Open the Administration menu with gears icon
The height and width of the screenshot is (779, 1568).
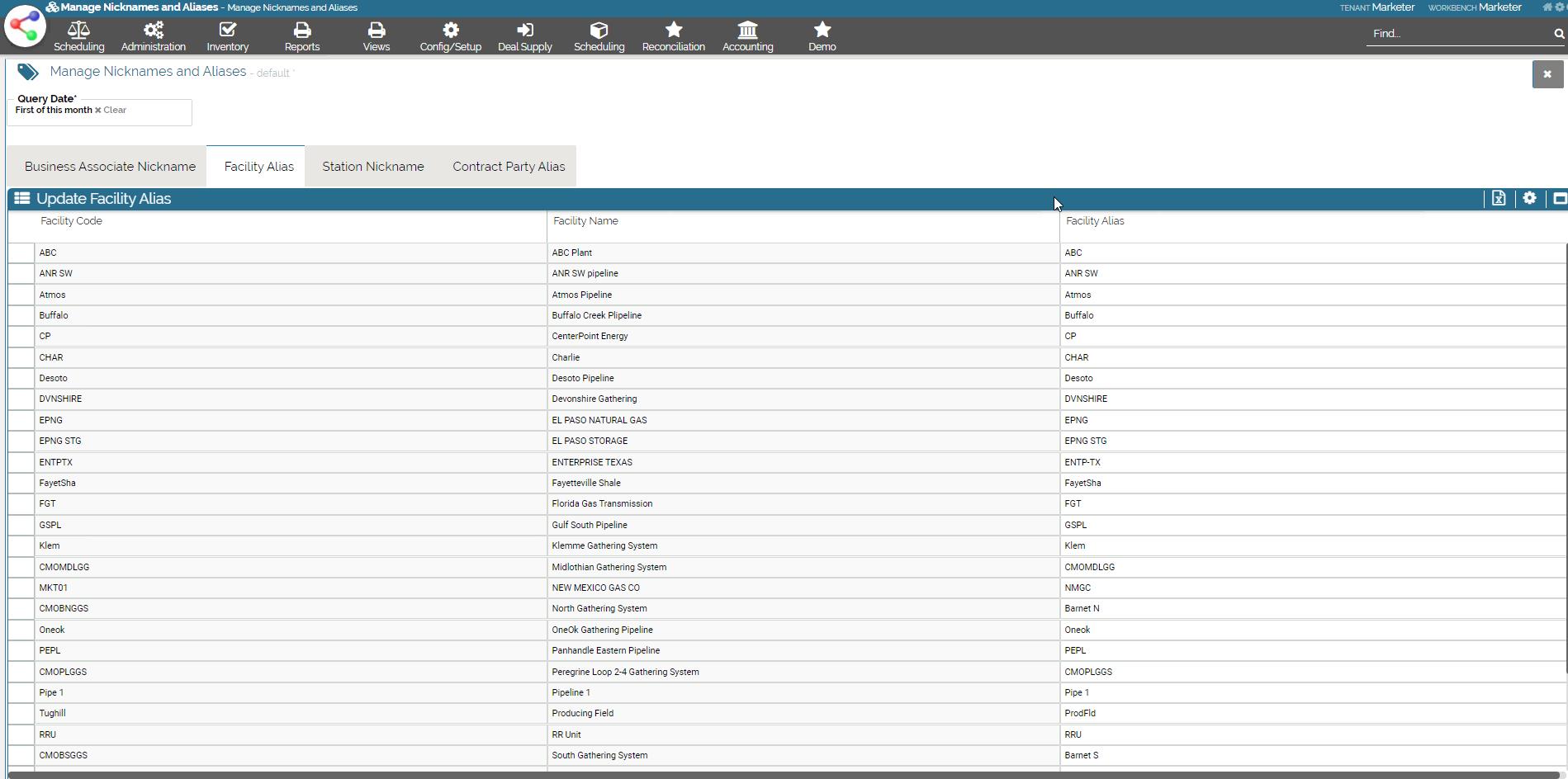pos(153,36)
